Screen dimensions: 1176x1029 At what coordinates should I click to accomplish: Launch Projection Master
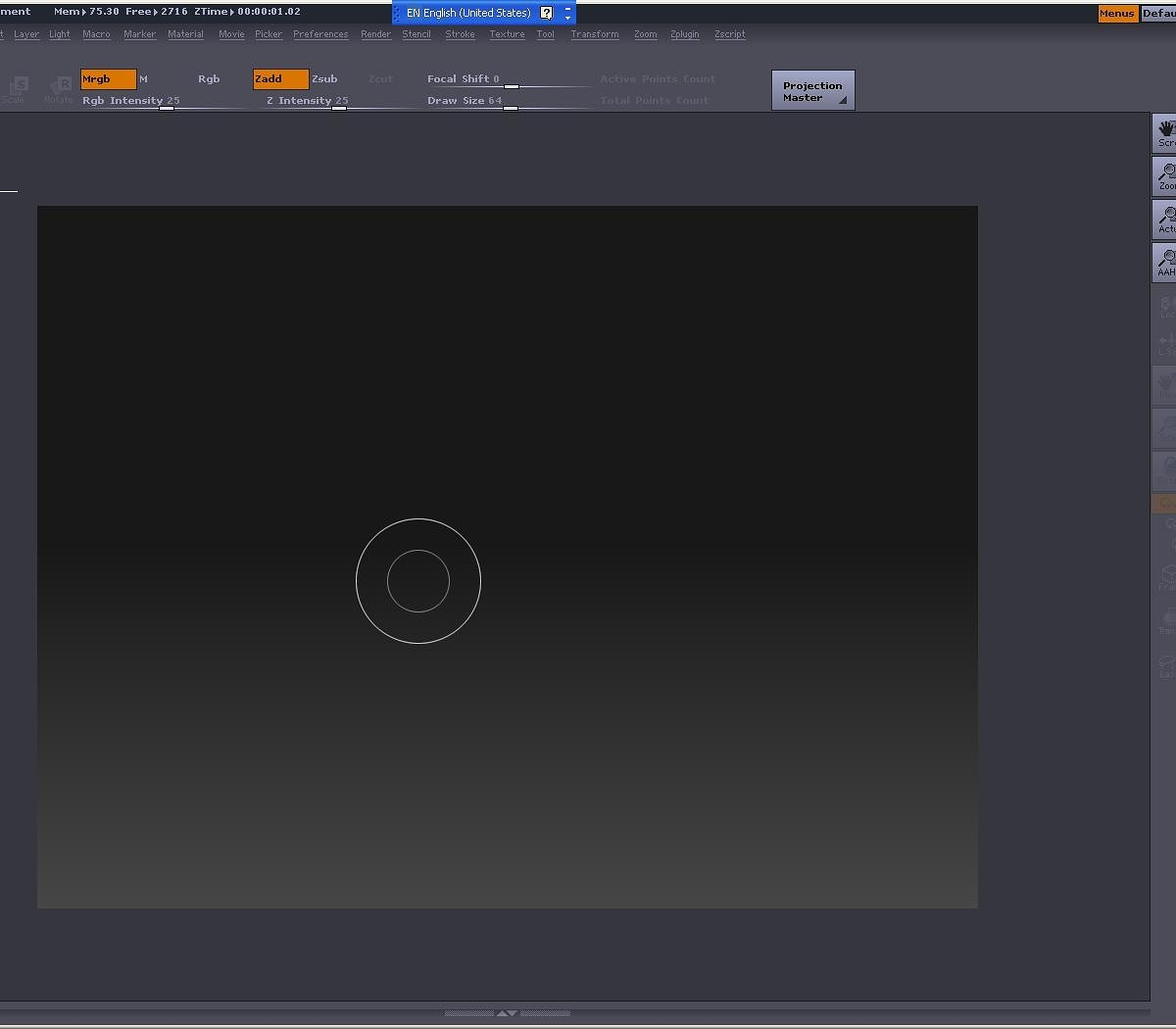[812, 89]
